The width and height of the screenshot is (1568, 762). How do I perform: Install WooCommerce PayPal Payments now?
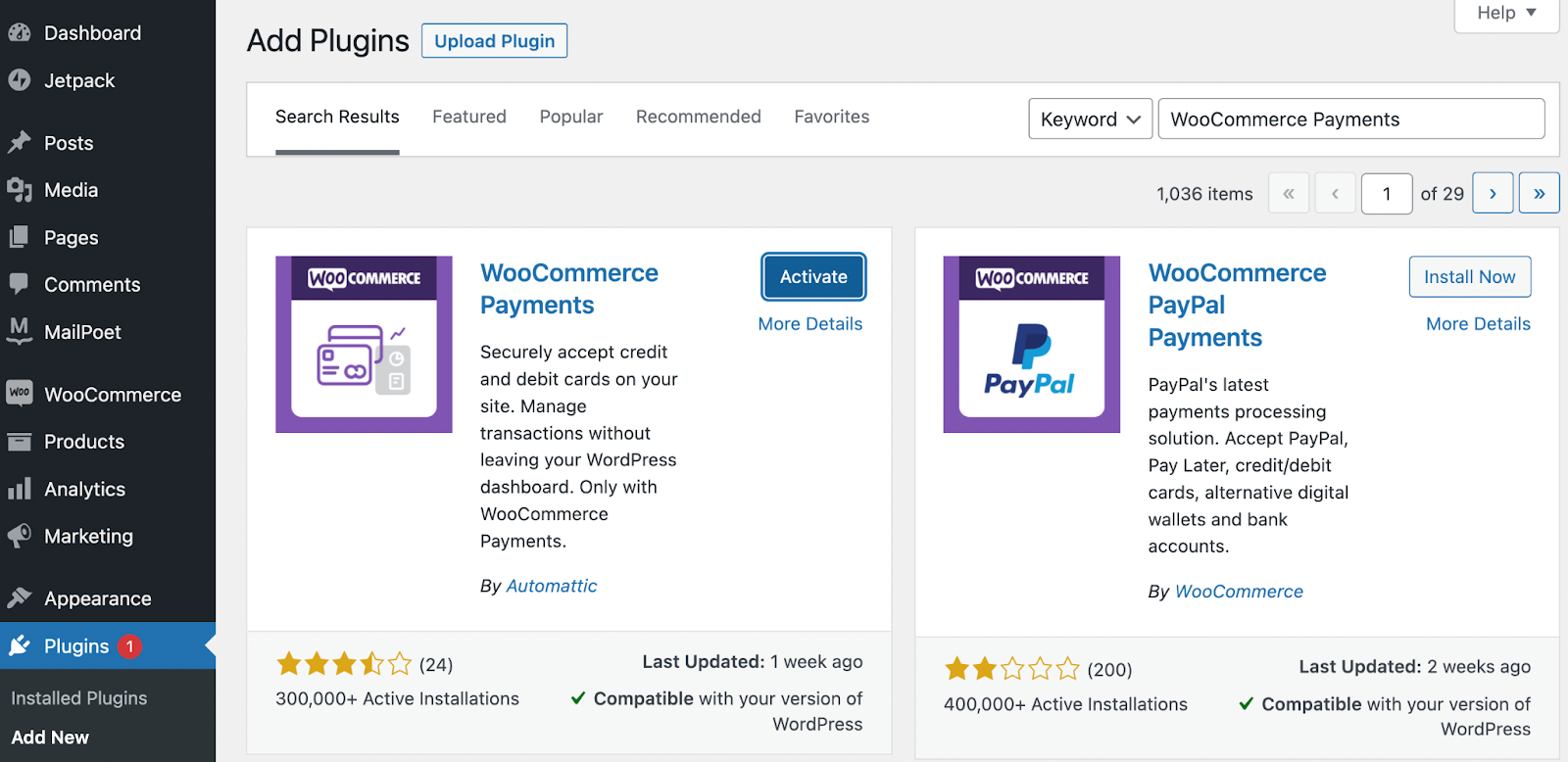point(1469,277)
